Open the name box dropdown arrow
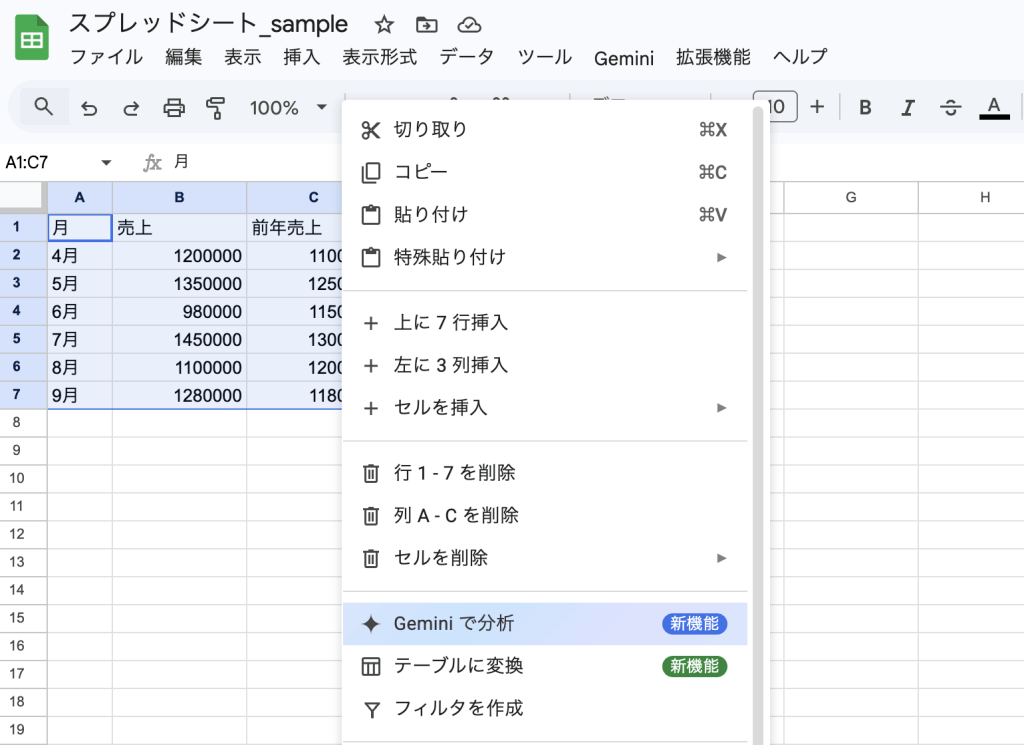Image resolution: width=1024 pixels, height=745 pixels. [x=106, y=162]
